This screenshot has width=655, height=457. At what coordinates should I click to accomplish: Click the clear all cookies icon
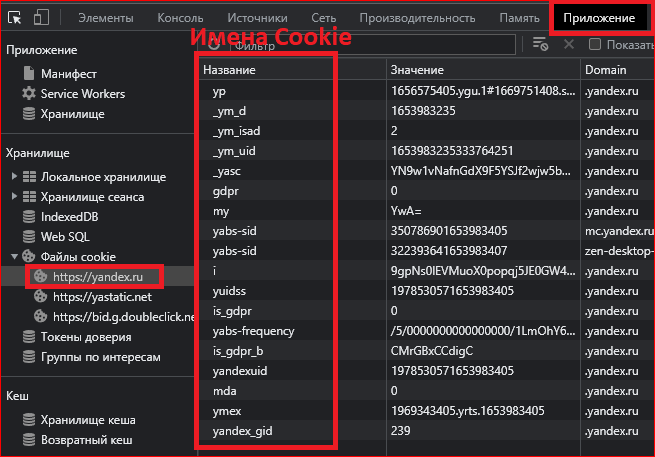tap(540, 44)
